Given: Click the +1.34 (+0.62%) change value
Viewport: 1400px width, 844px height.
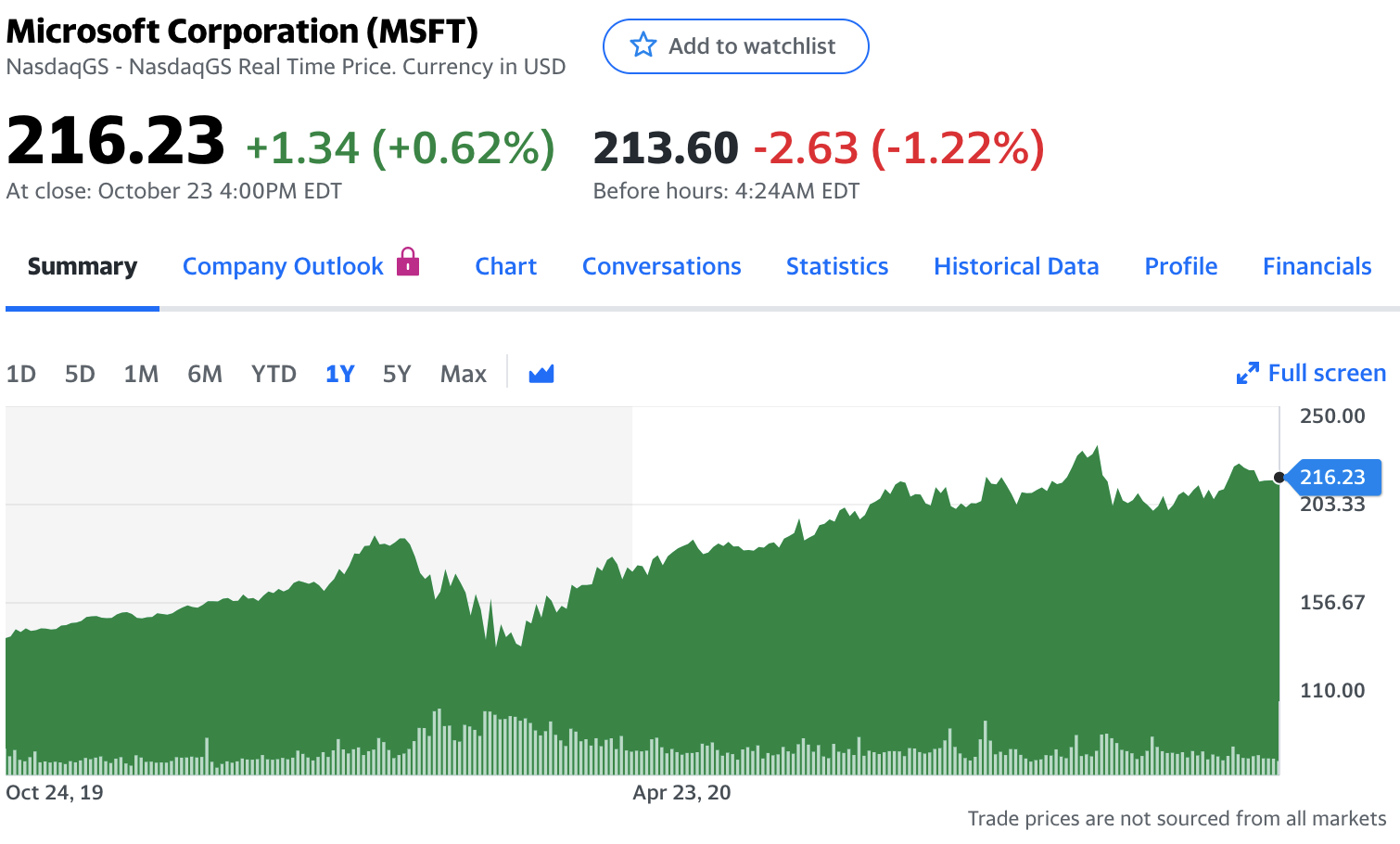Looking at the screenshot, I should point(401,147).
